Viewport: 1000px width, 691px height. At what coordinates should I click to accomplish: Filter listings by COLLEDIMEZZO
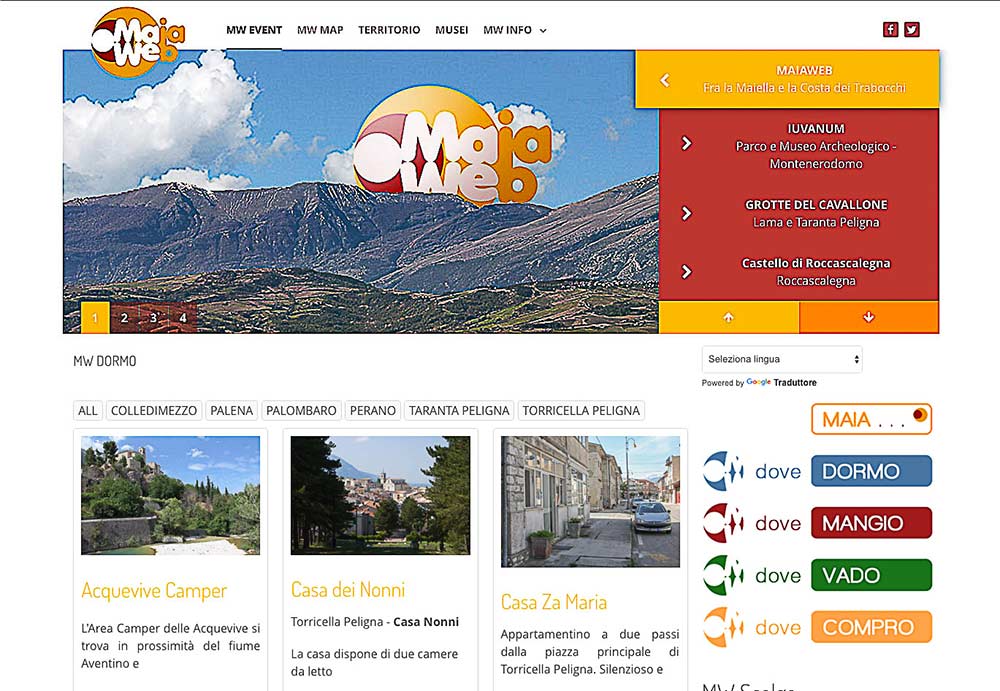[154, 411]
